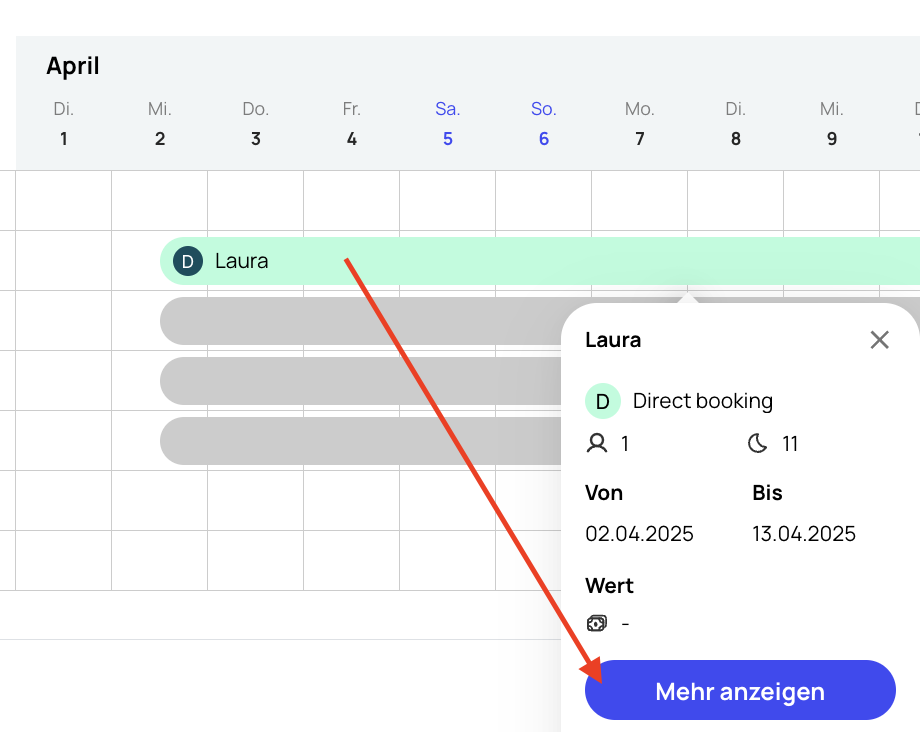Click the April month label

73,66
